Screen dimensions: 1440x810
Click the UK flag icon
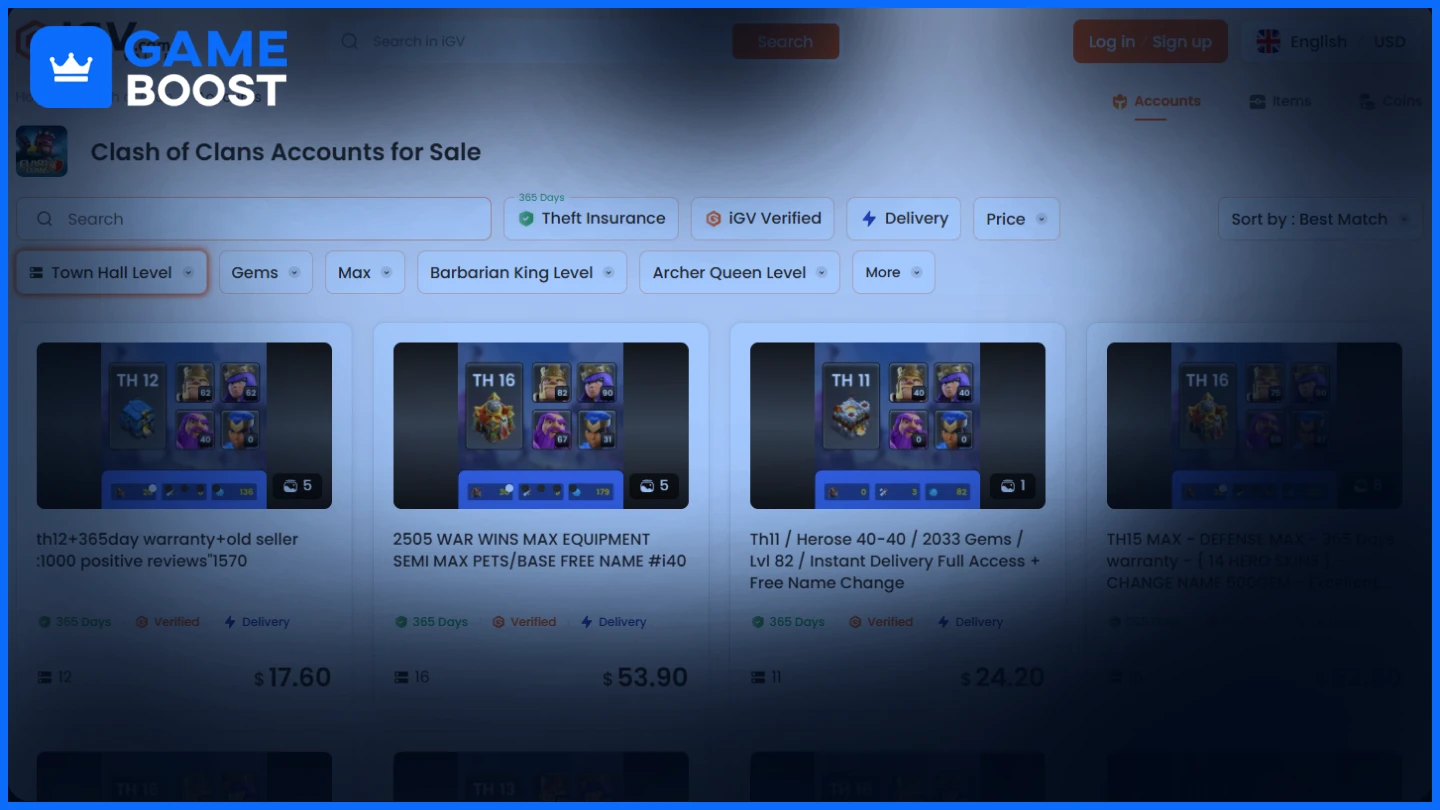pos(1268,42)
